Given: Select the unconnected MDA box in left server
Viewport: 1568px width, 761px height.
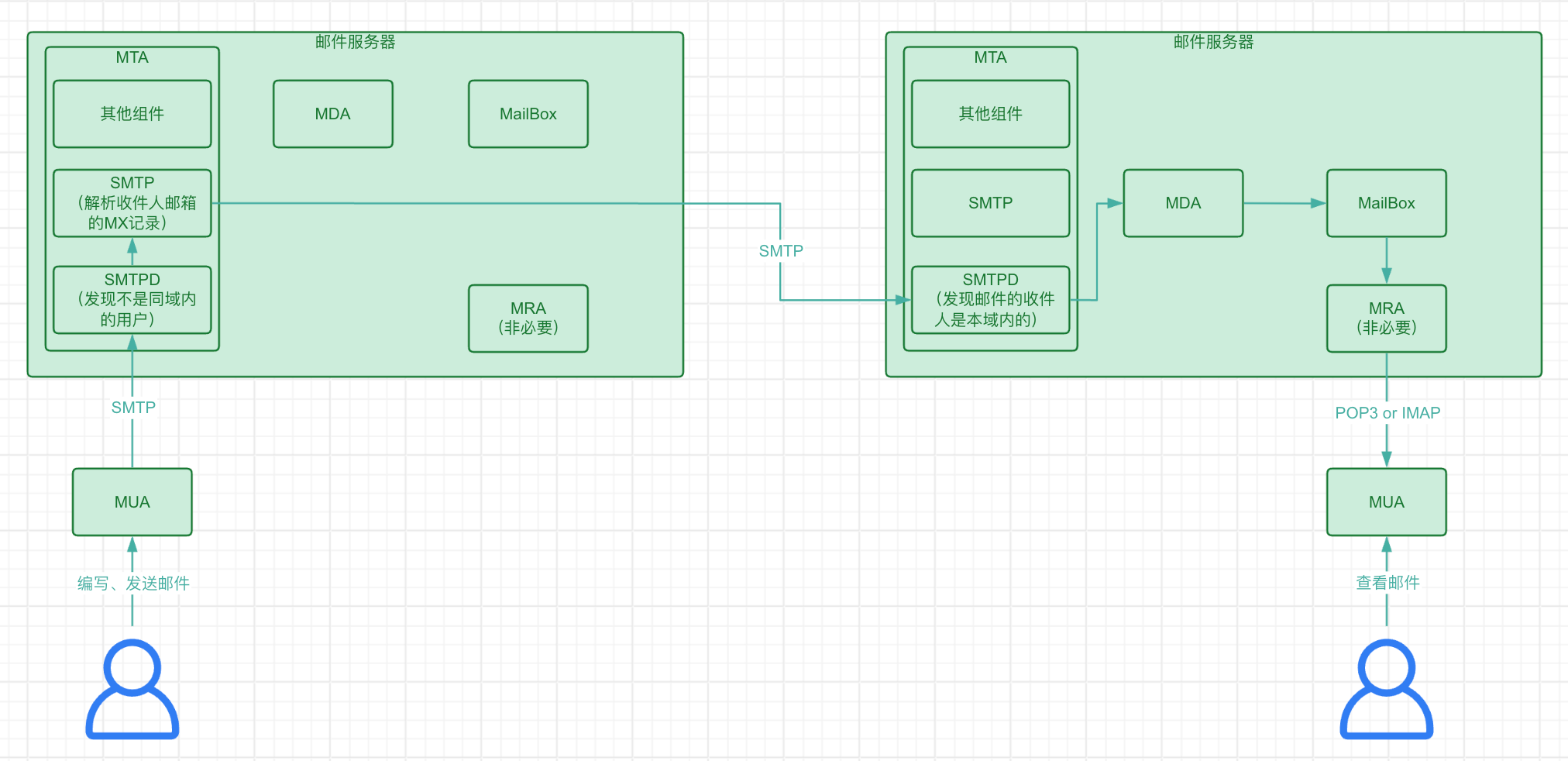Looking at the screenshot, I should tap(332, 114).
